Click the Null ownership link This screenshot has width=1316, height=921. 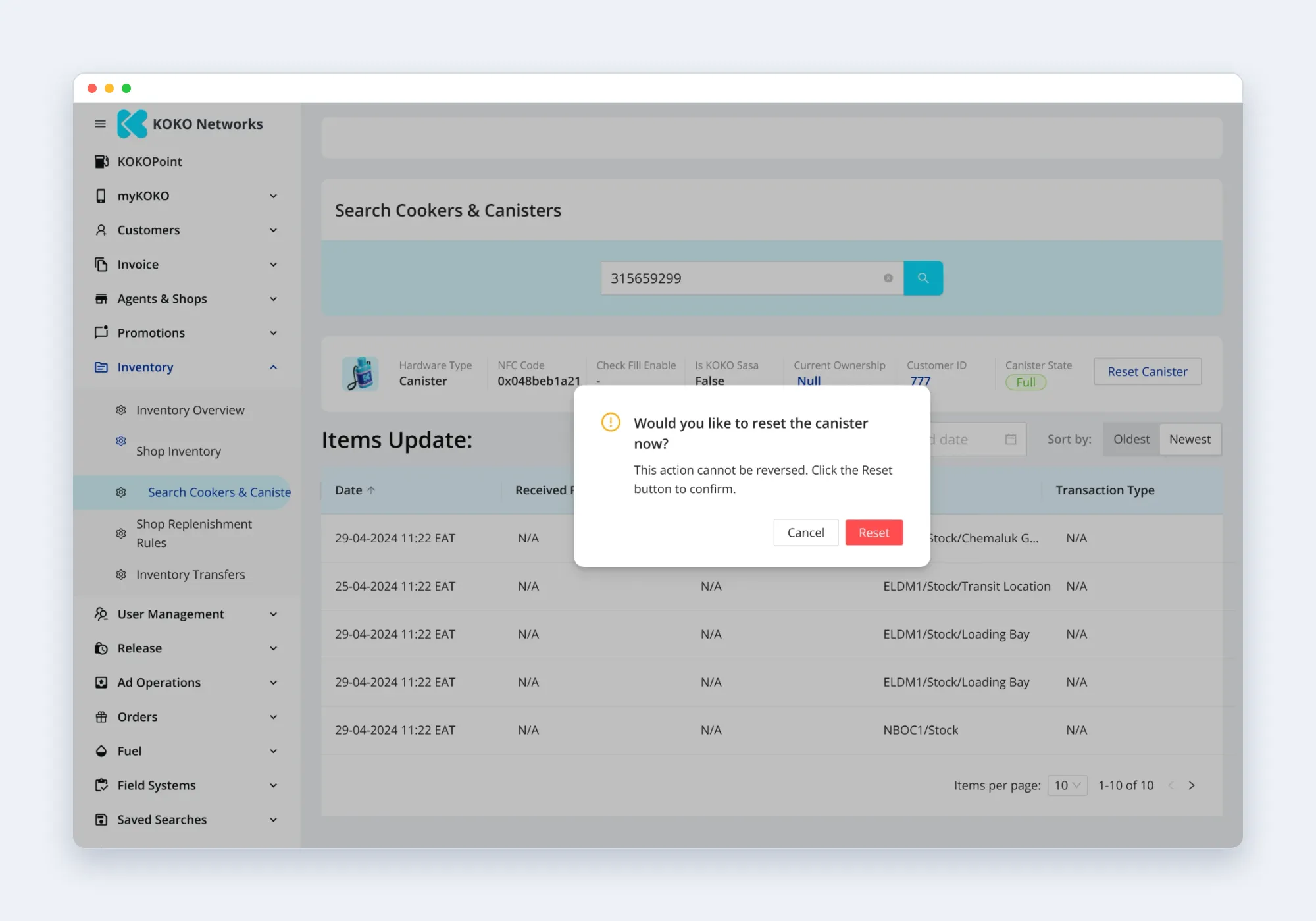[809, 381]
